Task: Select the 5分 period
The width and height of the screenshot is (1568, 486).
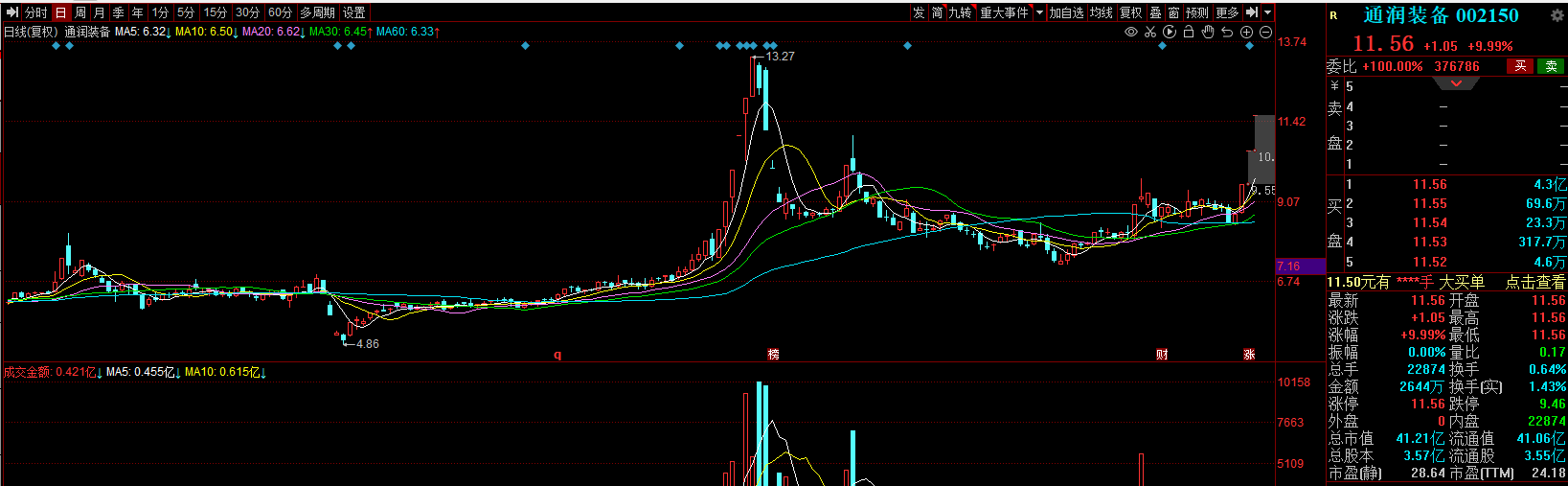Action: 186,12
